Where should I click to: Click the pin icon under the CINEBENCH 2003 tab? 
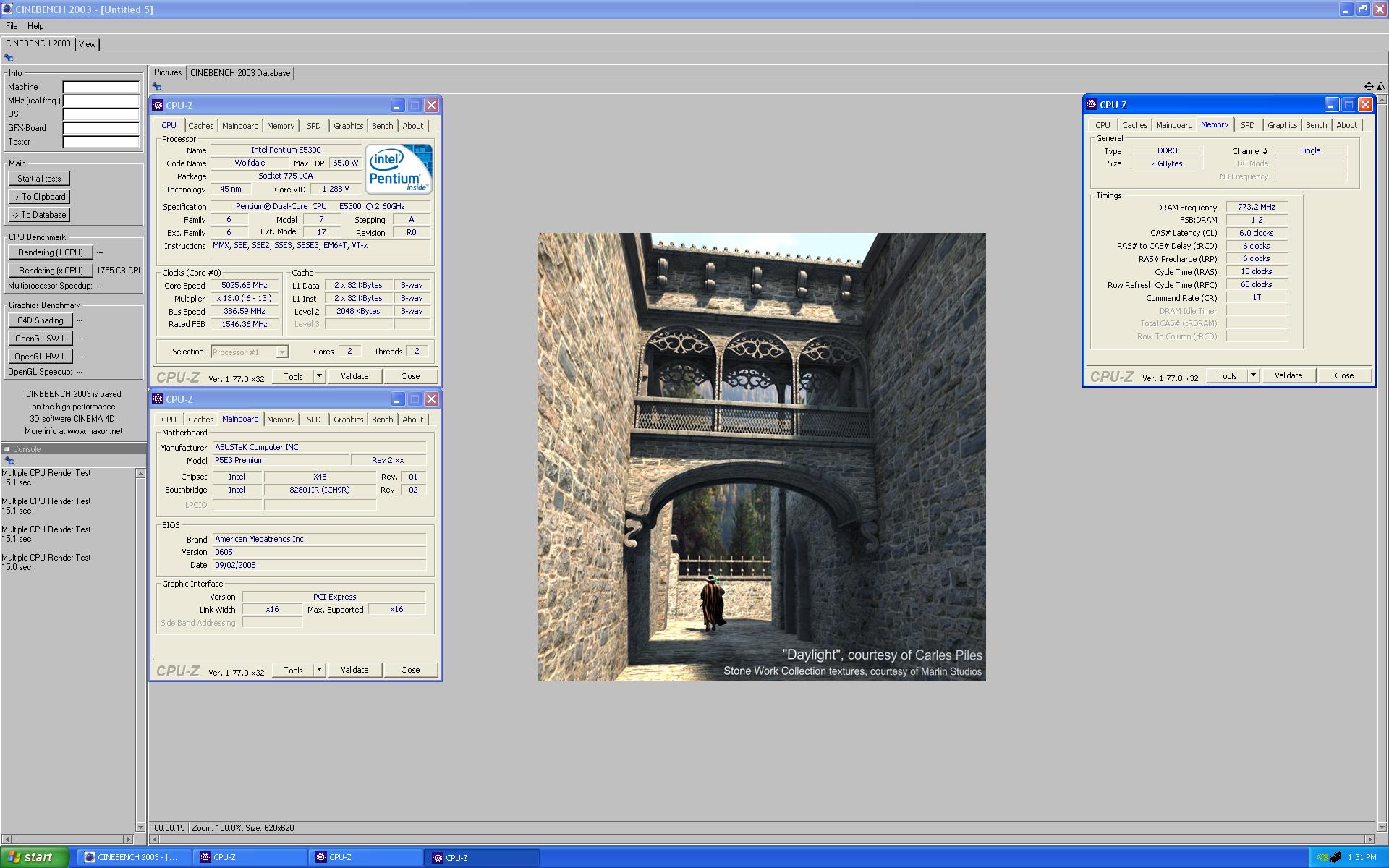(9, 58)
